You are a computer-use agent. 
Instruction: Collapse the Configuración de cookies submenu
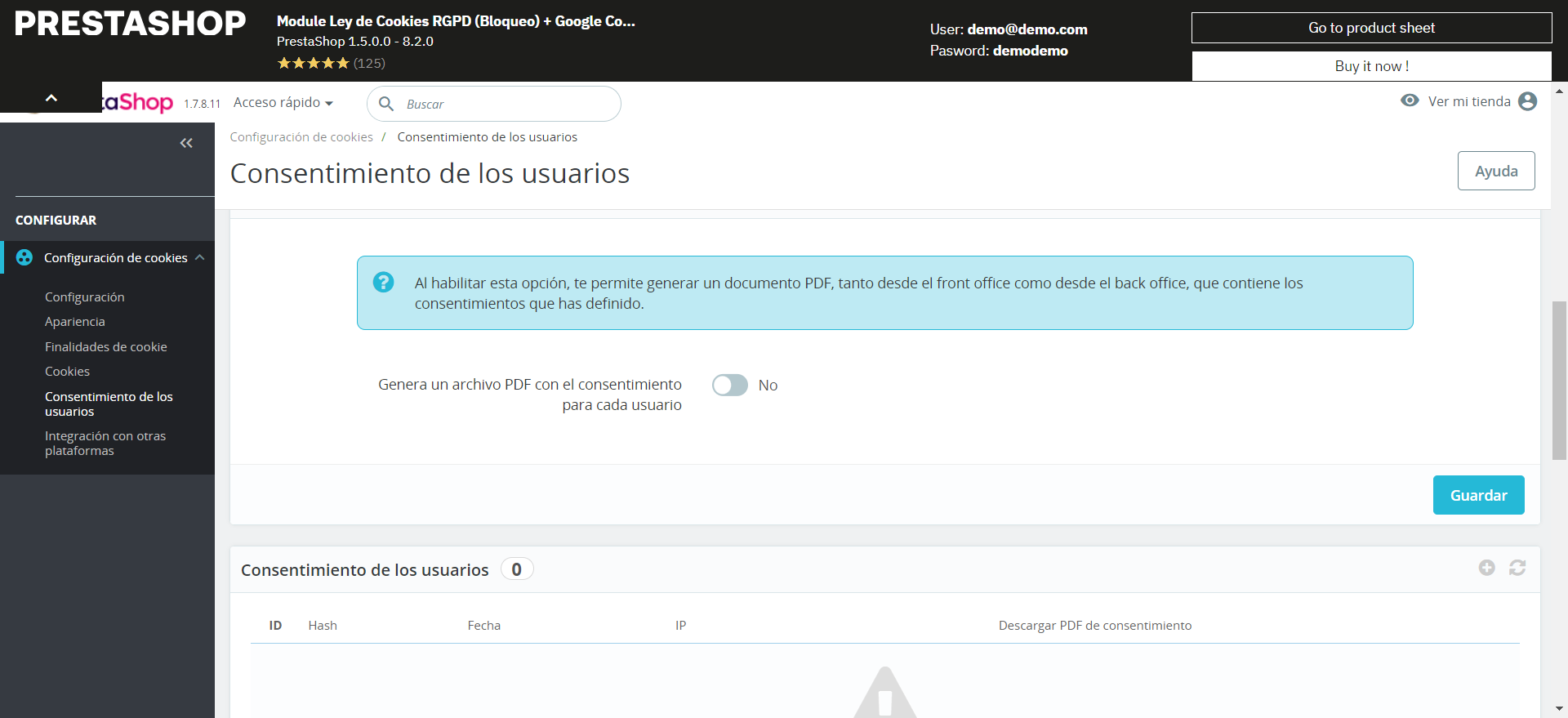point(200,257)
